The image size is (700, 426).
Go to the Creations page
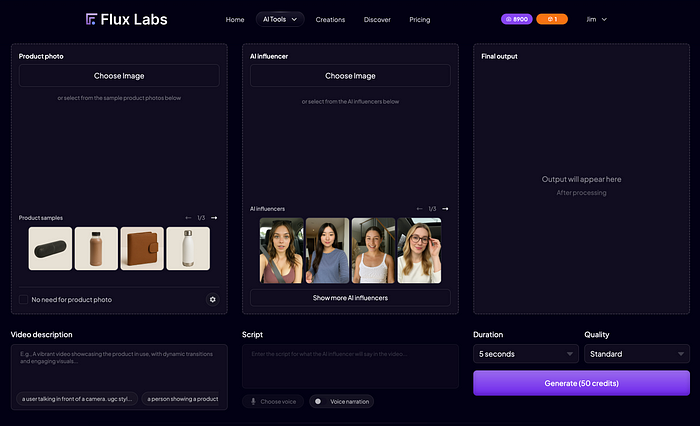(x=330, y=20)
